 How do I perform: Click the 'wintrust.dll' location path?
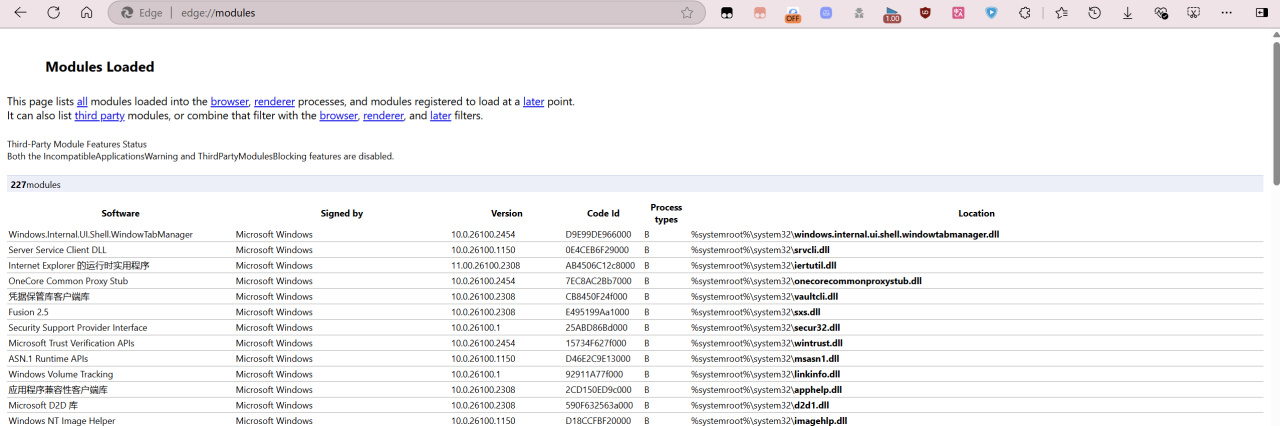(766, 343)
